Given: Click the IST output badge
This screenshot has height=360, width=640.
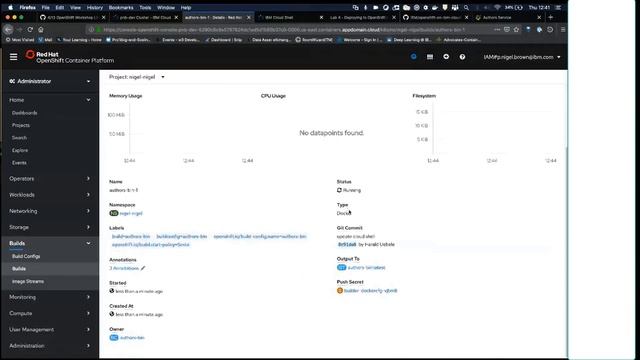Looking at the screenshot, I should coord(341,267).
